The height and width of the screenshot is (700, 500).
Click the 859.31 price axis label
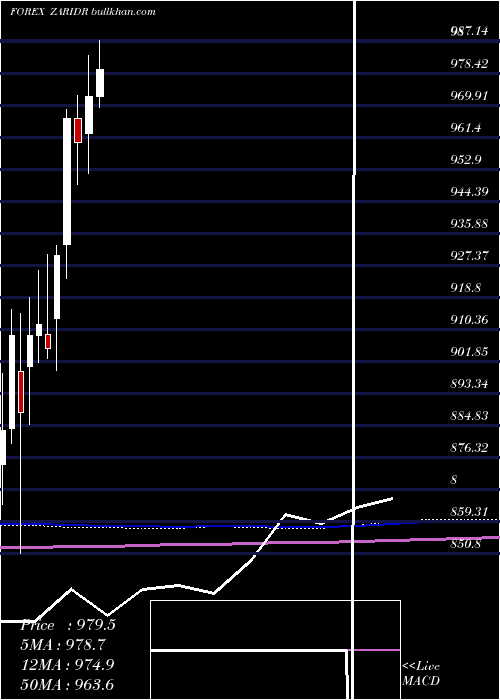[469, 512]
